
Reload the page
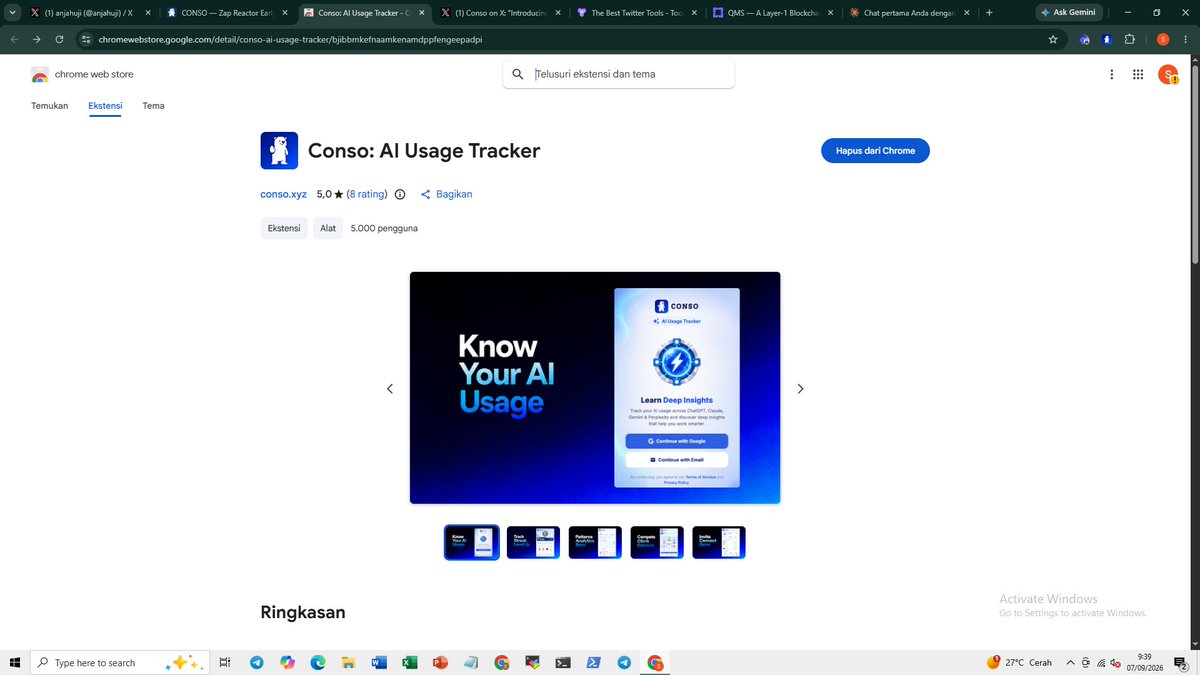pyautogui.click(x=59, y=39)
